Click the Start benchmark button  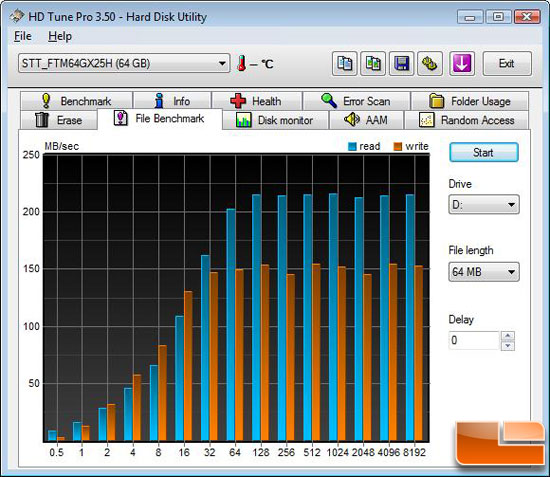click(484, 152)
